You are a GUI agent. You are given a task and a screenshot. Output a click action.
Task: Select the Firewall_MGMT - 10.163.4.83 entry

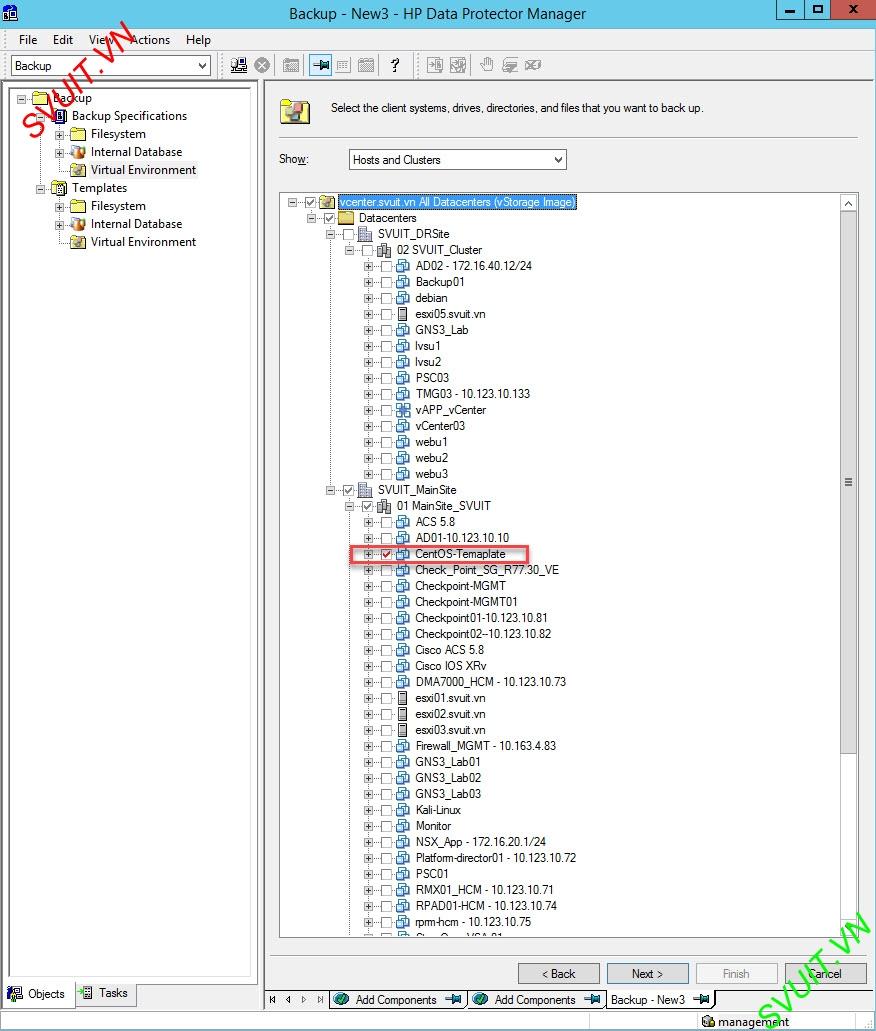click(x=485, y=746)
